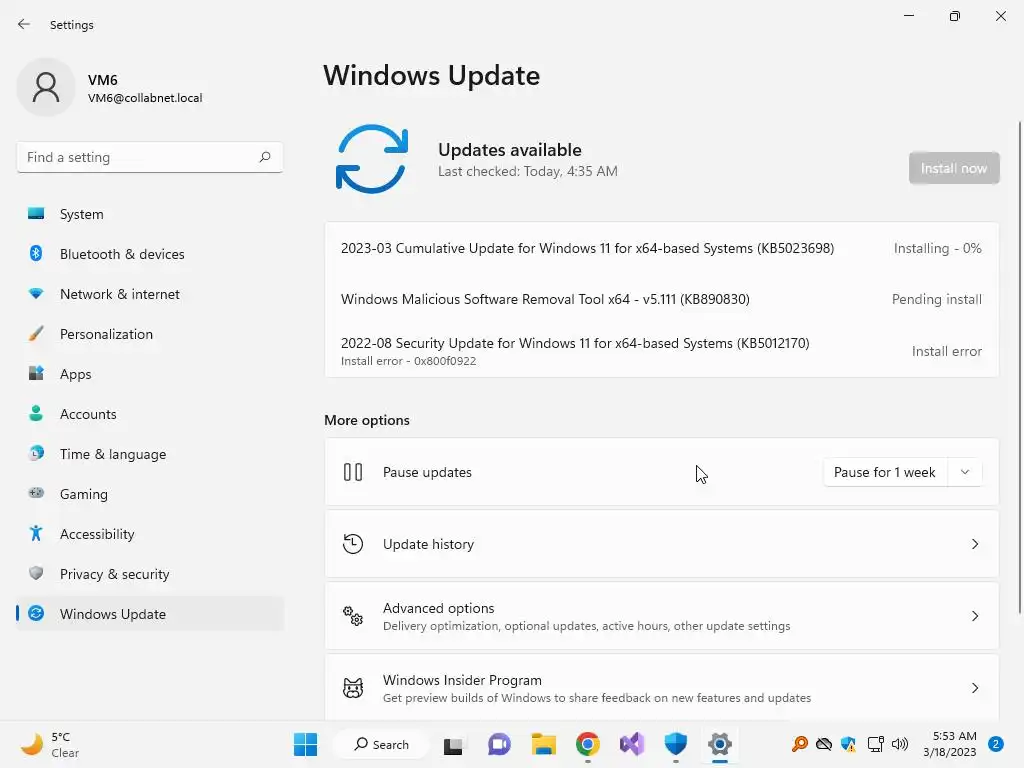Viewport: 1024px width, 768px height.
Task: Open the clock showing 5:53 AM 3/18/2023
Action: tap(950, 744)
